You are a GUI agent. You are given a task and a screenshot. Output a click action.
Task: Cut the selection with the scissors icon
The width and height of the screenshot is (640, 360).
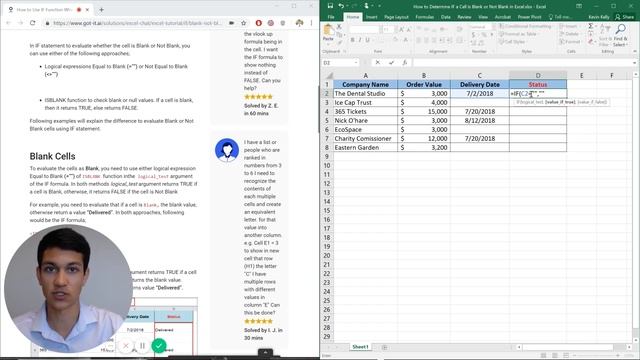[x=339, y=26]
